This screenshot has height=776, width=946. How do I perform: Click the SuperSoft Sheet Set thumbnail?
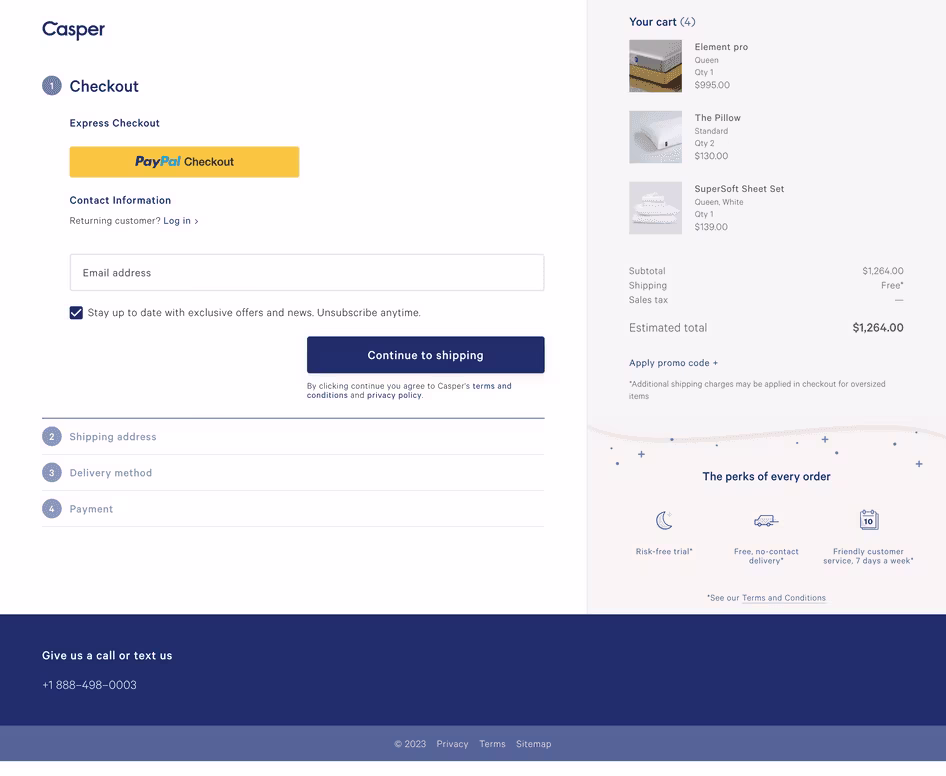click(655, 208)
